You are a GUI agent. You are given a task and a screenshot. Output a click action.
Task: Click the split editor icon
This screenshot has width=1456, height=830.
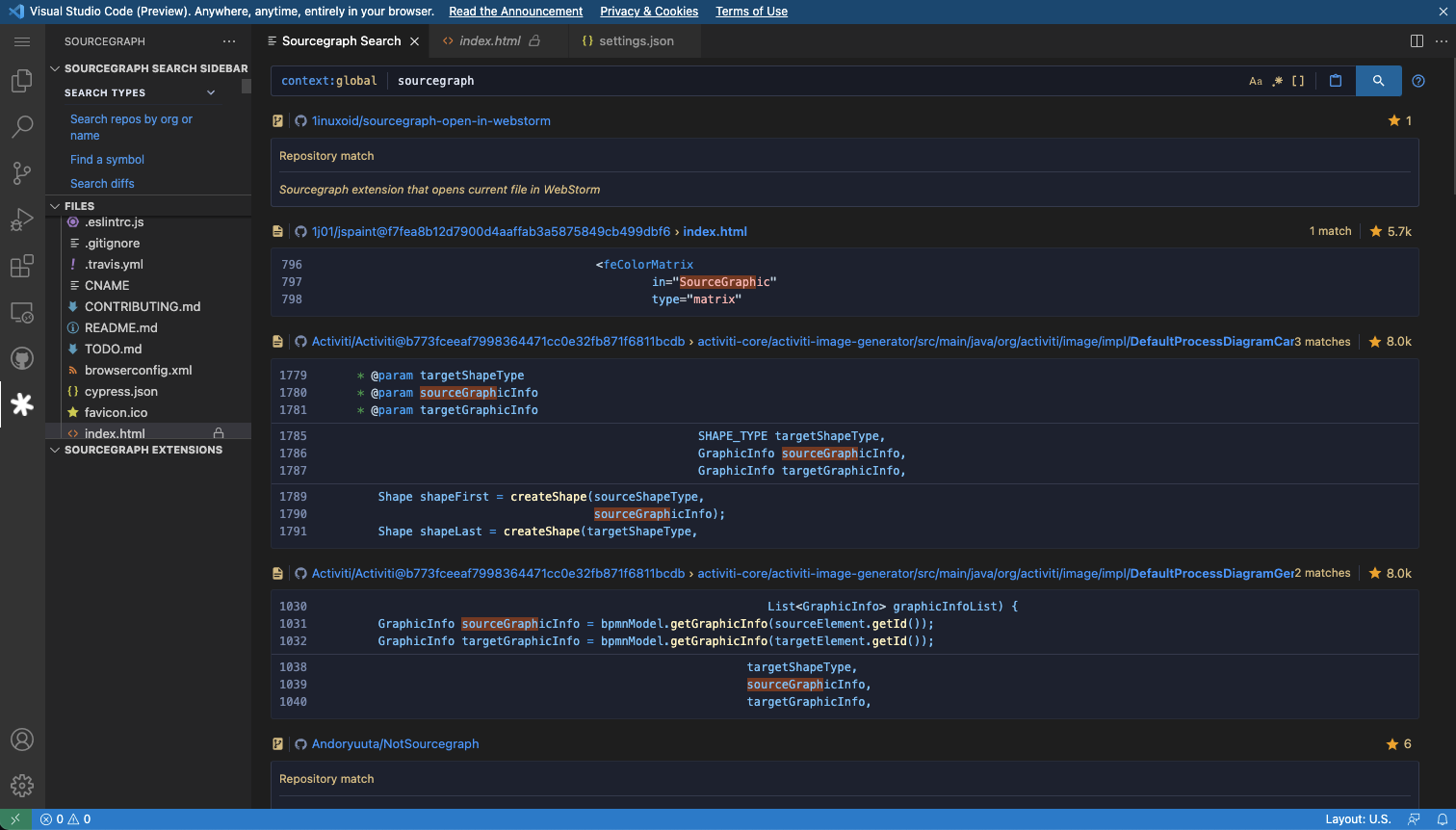1417,41
